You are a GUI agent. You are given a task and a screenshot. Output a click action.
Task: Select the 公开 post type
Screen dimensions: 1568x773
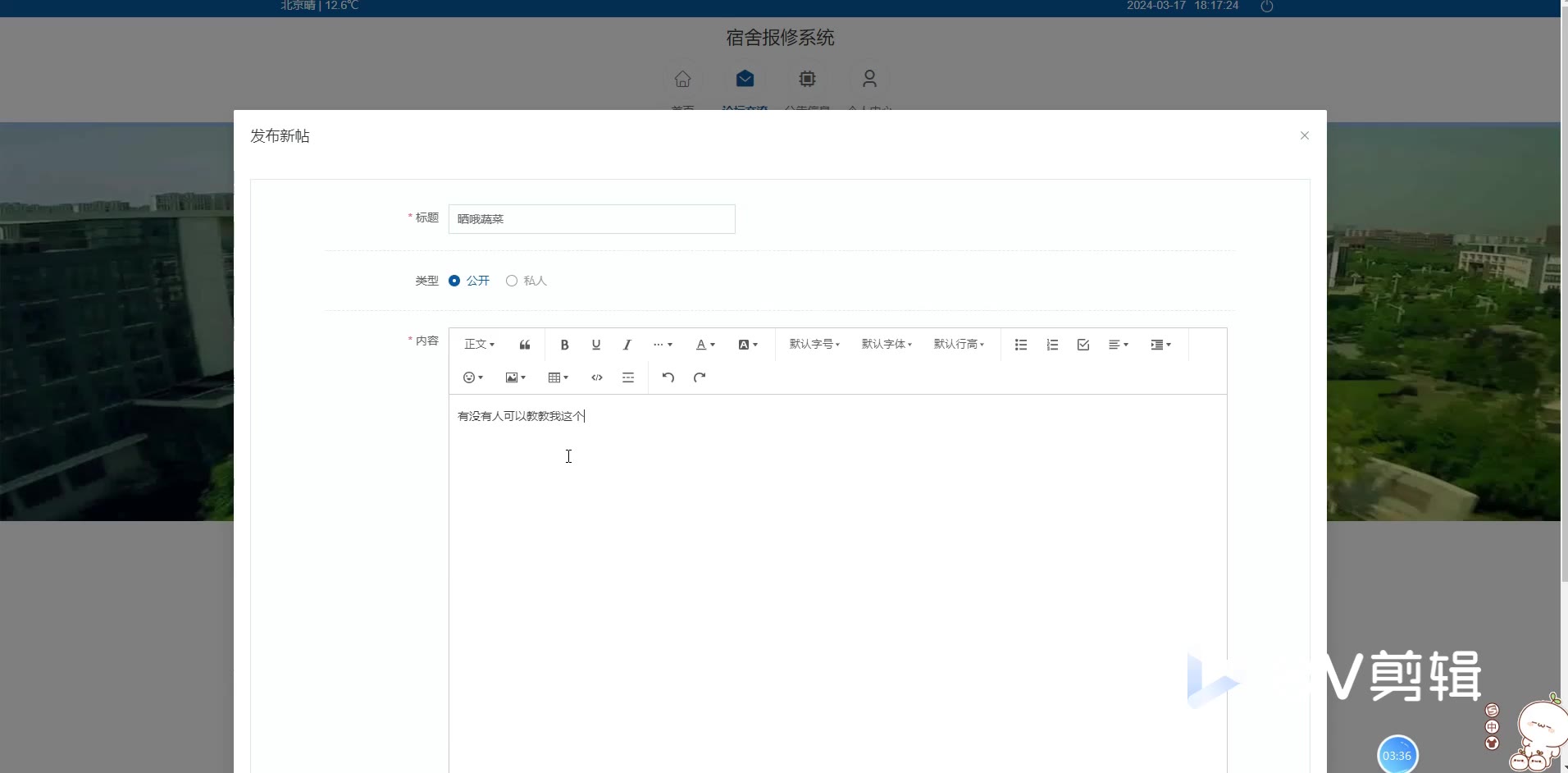click(469, 281)
